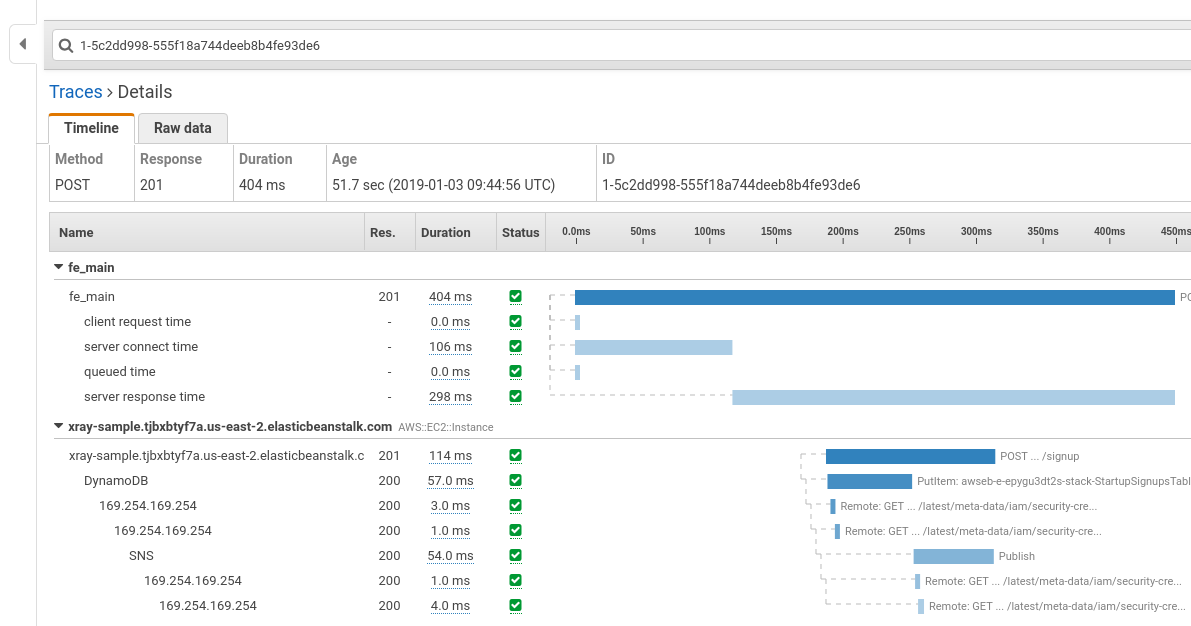This screenshot has height=626, width=1191.
Task: Open the 404 ms duration of fe_main
Action: pyautogui.click(x=449, y=297)
